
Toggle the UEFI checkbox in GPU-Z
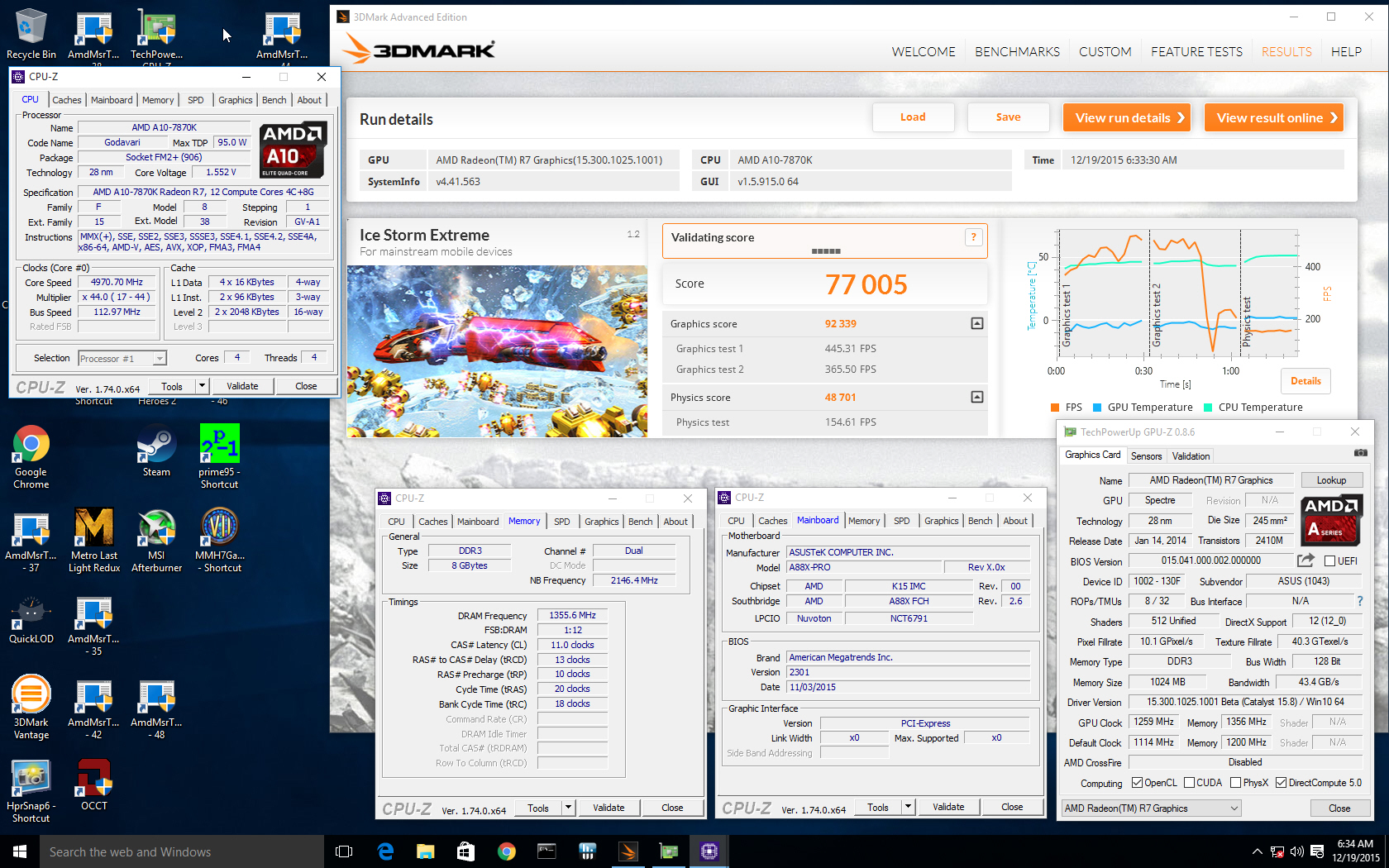pyautogui.click(x=1329, y=561)
